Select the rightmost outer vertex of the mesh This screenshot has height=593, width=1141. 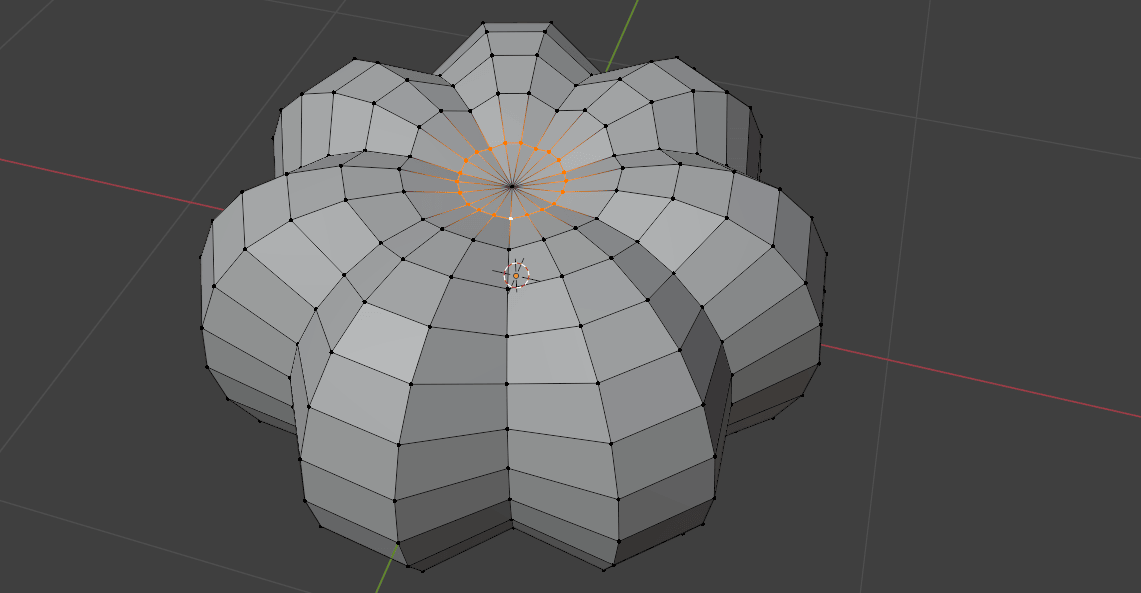(826, 252)
